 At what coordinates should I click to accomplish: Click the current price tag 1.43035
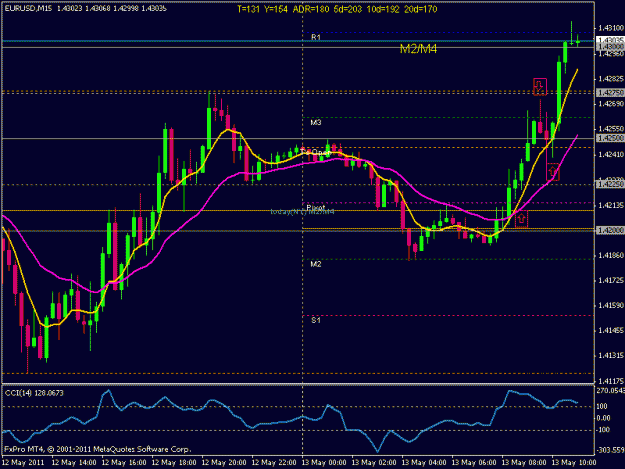click(610, 40)
